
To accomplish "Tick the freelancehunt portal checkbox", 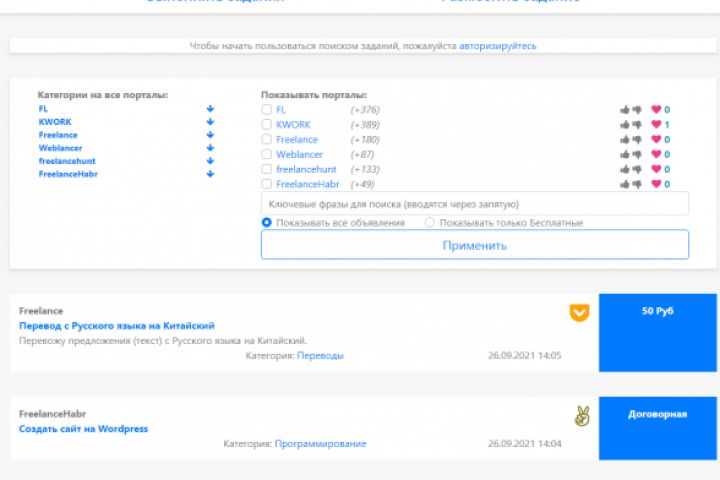I will pyautogui.click(x=266, y=169).
